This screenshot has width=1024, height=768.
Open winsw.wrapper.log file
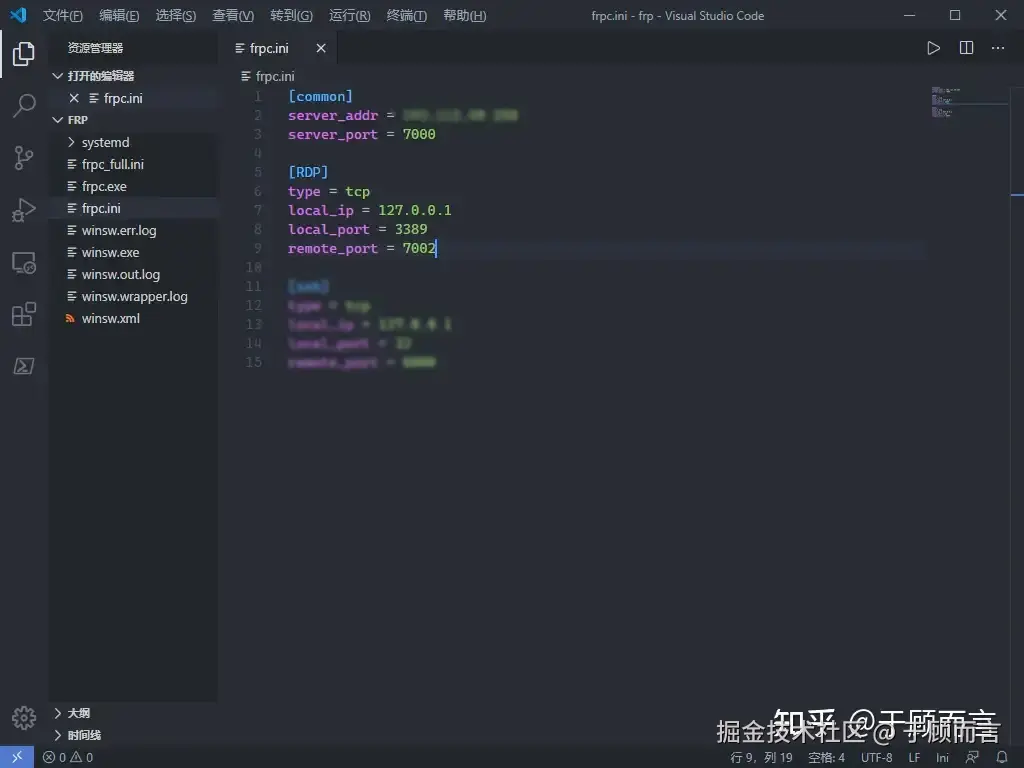(x=133, y=296)
